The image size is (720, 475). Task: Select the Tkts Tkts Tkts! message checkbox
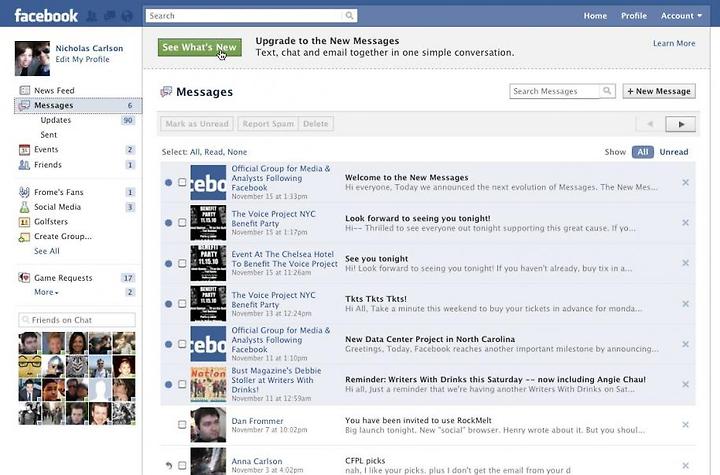(x=182, y=304)
